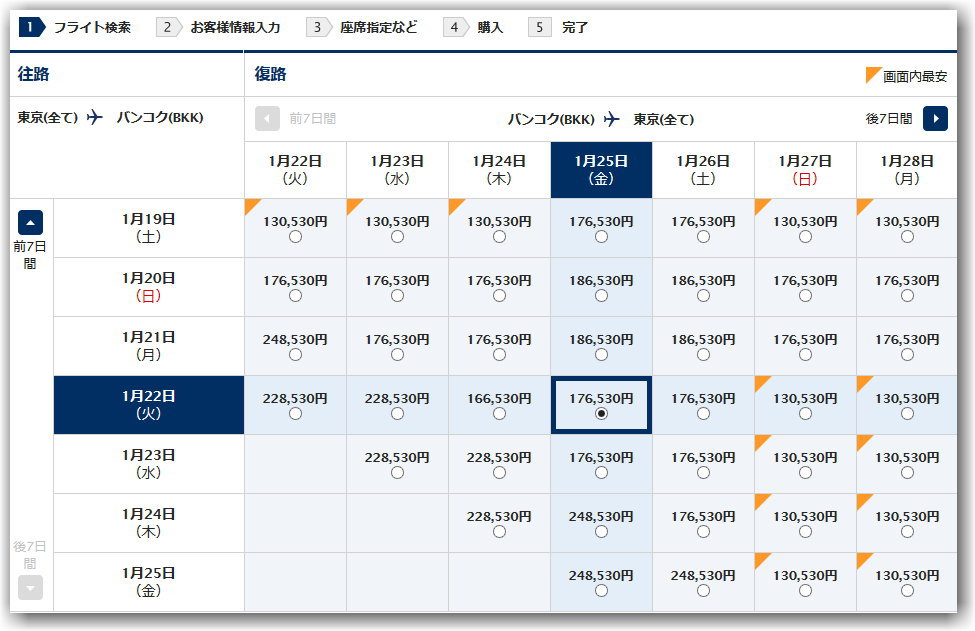Viewport: 975px width, 631px height.
Task: Click step 1 フライト検索
Action: click(x=76, y=27)
